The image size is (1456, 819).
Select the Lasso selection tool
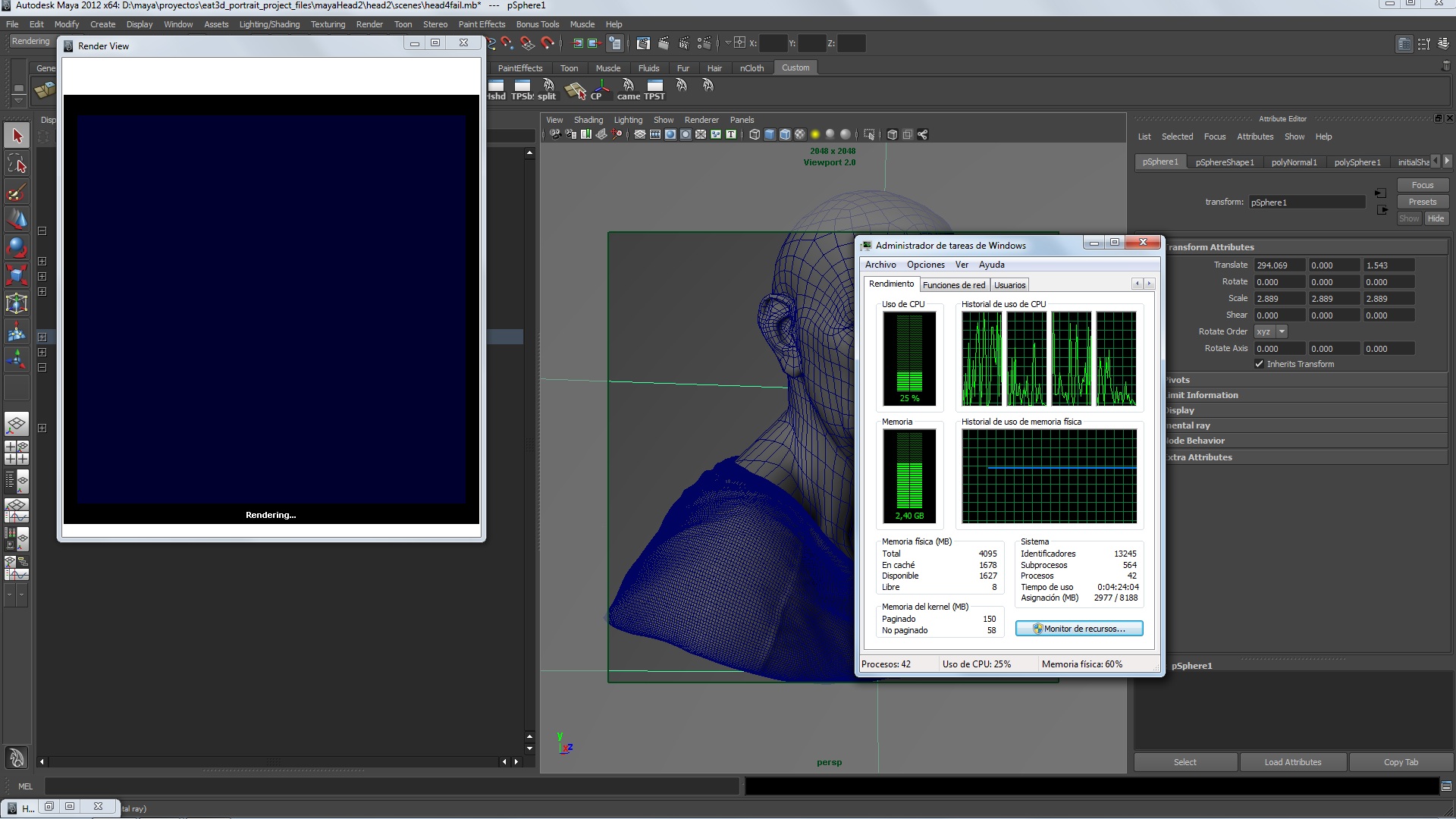pos(17,164)
